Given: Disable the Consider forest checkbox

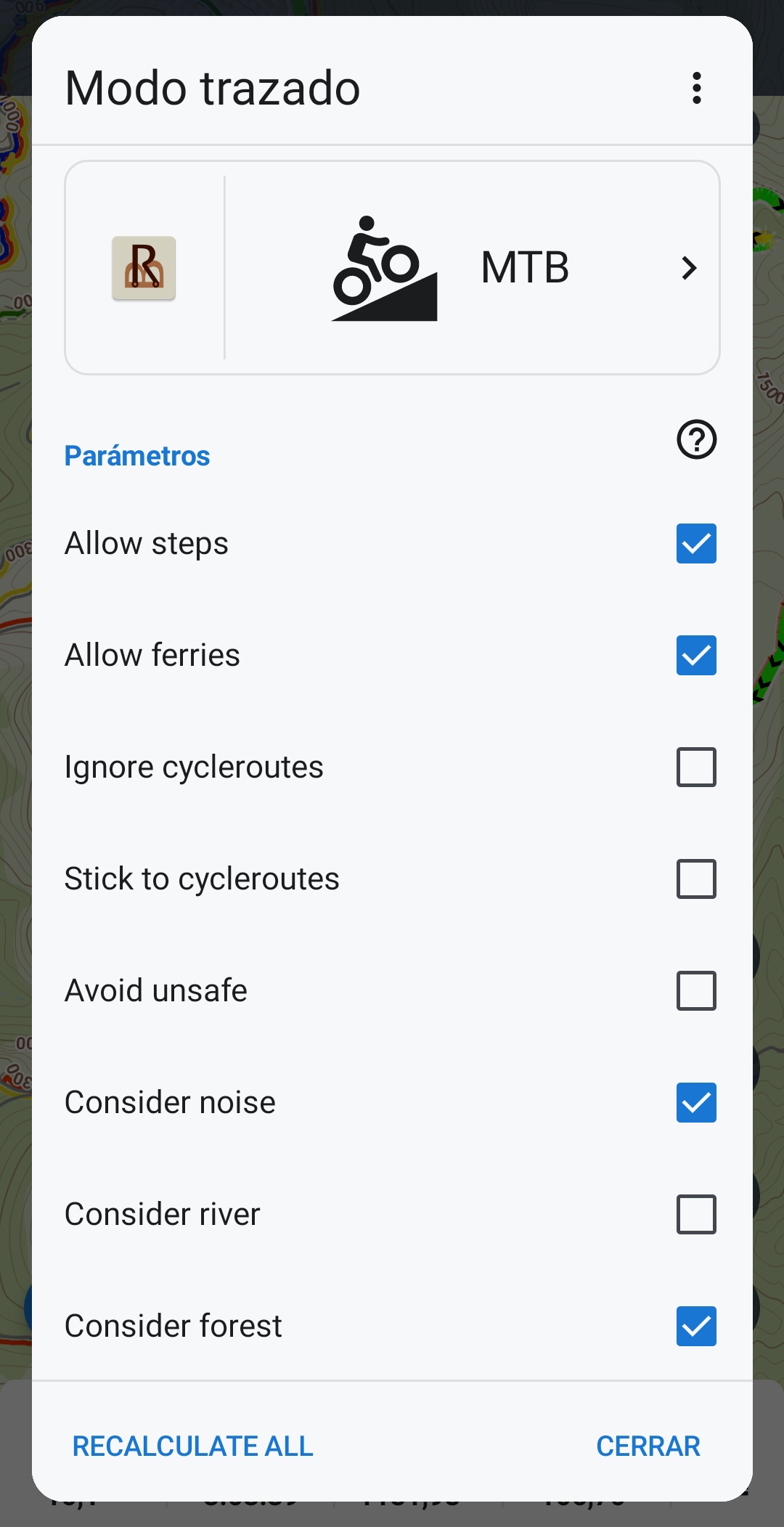Looking at the screenshot, I should click(696, 1326).
